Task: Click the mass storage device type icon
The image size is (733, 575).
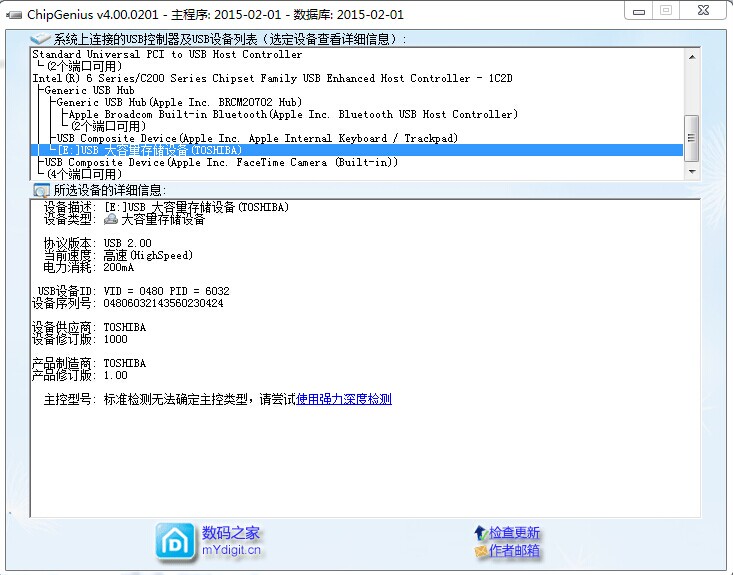Action: click(x=111, y=219)
